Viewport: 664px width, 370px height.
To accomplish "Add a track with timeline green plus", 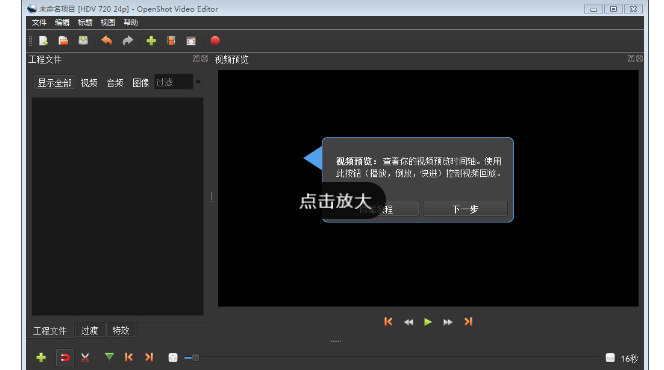I will (41, 358).
